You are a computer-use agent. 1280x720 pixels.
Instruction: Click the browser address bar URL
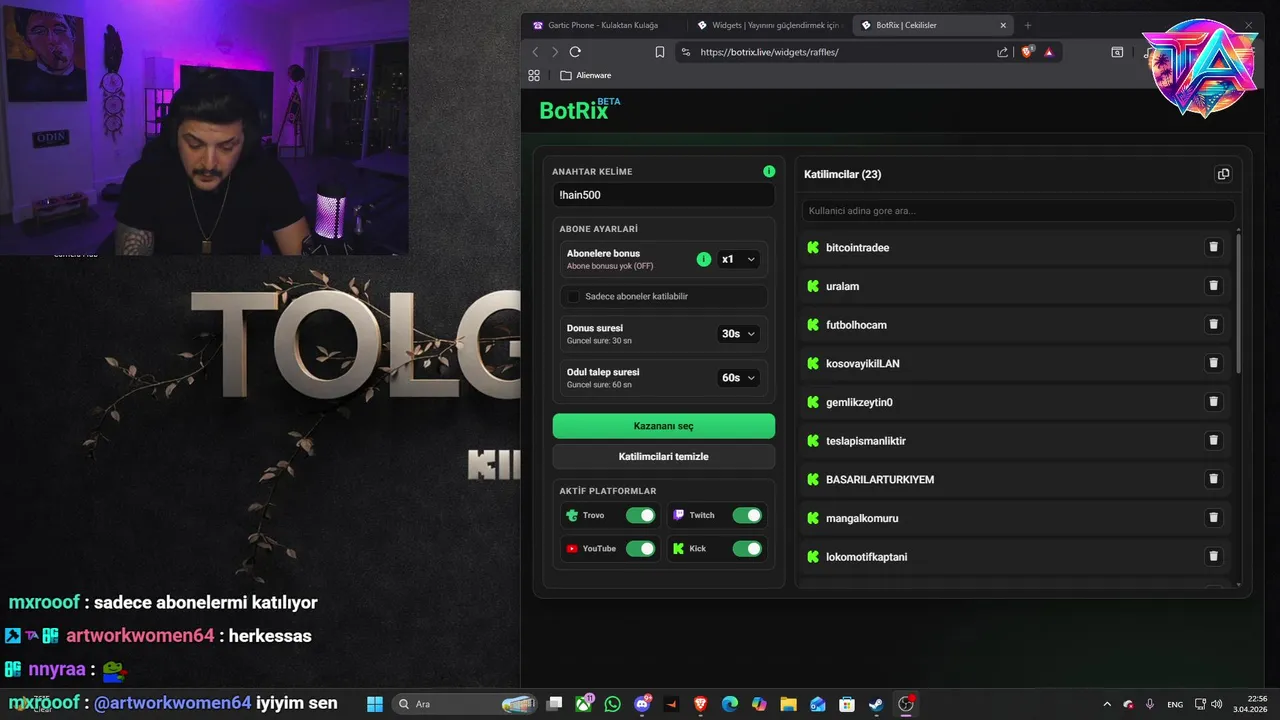769,52
